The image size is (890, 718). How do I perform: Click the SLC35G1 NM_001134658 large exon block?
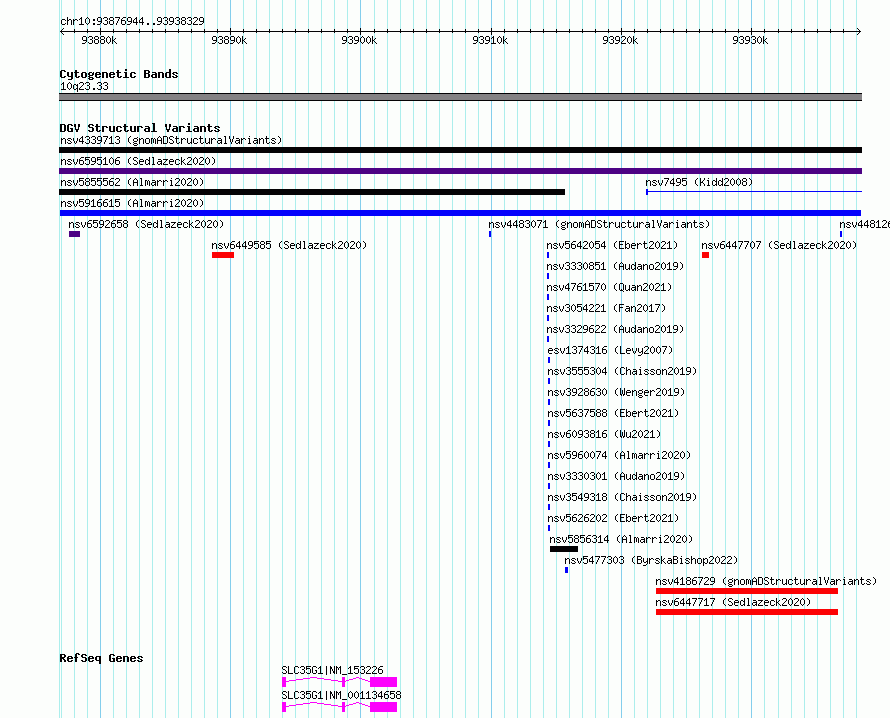(384, 707)
